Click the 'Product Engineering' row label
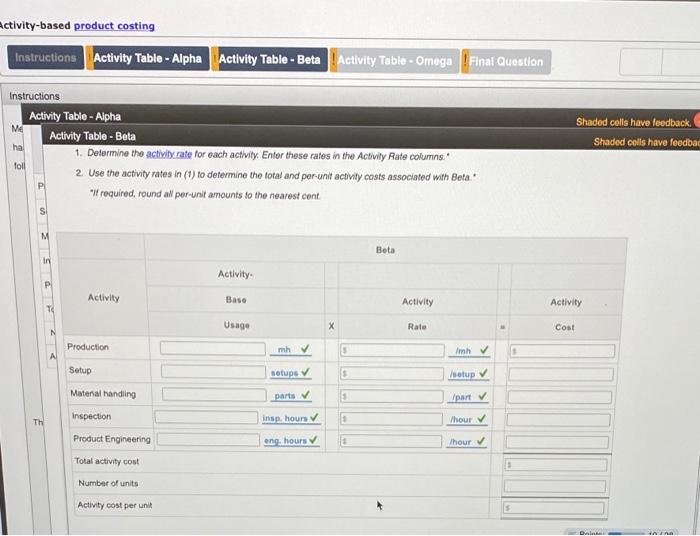 tap(112, 439)
